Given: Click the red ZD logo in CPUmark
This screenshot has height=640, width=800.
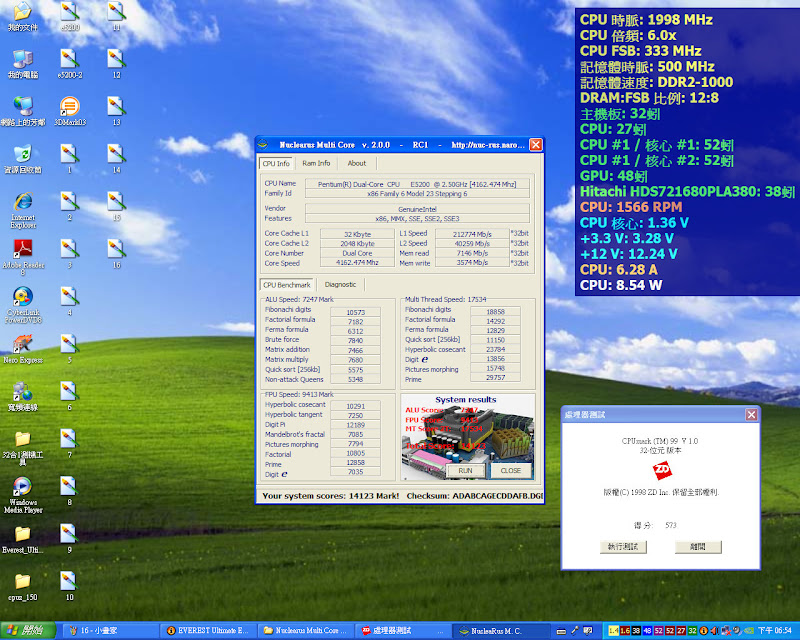Looking at the screenshot, I should (x=661, y=468).
